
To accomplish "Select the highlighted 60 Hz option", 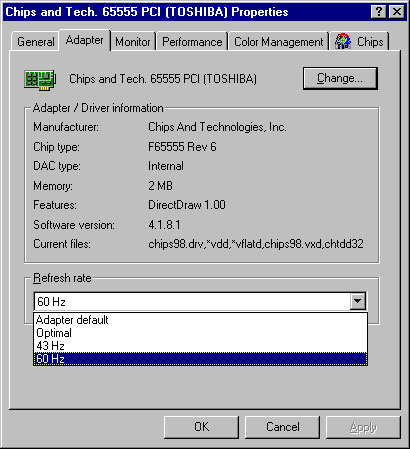I will tap(200, 359).
